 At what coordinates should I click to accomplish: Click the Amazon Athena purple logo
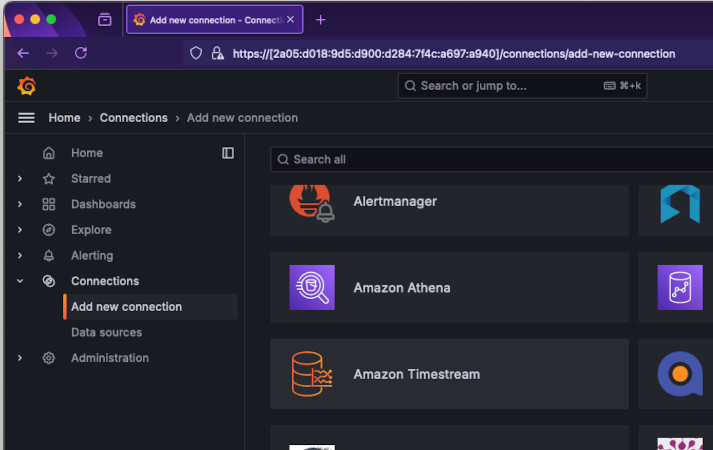pos(312,287)
